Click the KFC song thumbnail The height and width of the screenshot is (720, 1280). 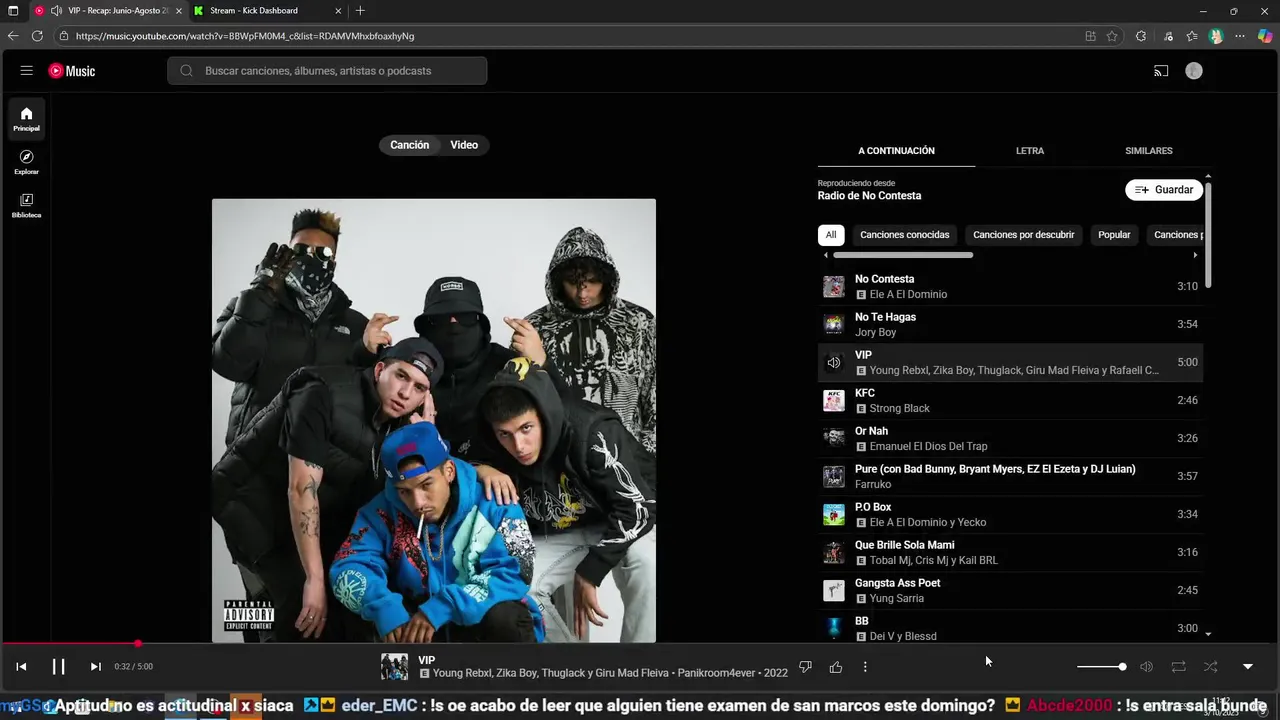pos(833,401)
